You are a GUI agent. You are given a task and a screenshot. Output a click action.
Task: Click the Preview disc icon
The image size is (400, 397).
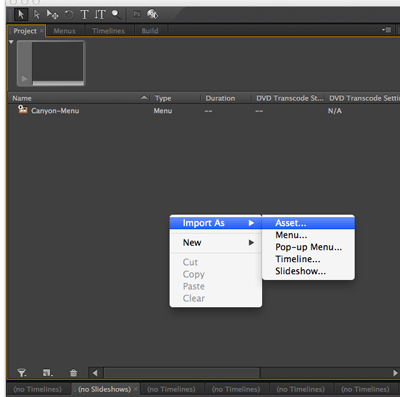pyautogui.click(x=152, y=14)
